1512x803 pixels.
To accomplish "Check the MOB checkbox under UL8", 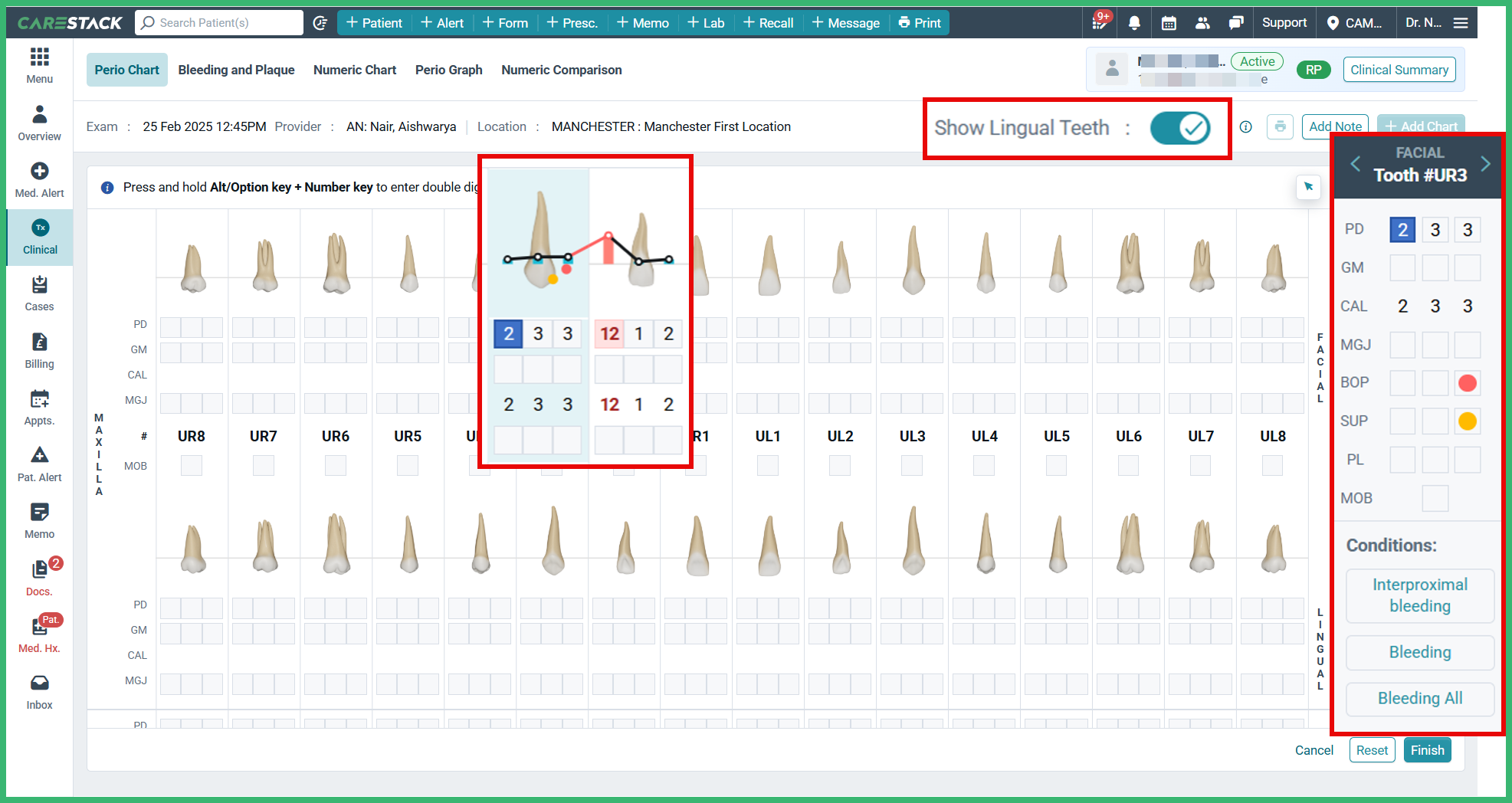I will click(1272, 465).
